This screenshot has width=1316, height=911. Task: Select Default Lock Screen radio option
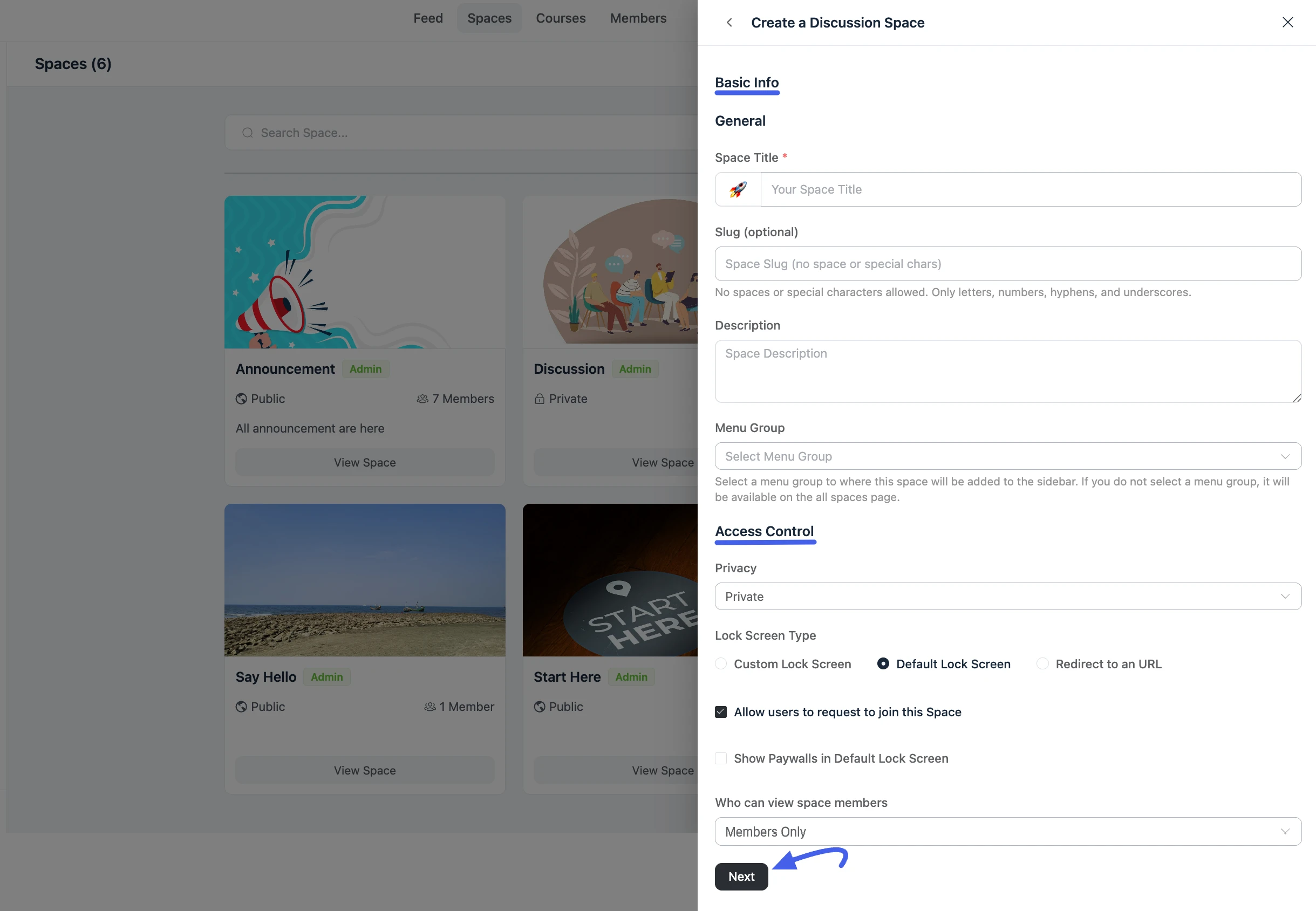coord(883,664)
